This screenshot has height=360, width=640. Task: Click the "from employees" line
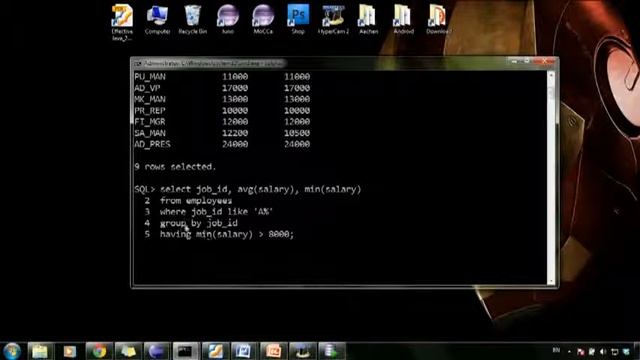[x=196, y=201]
